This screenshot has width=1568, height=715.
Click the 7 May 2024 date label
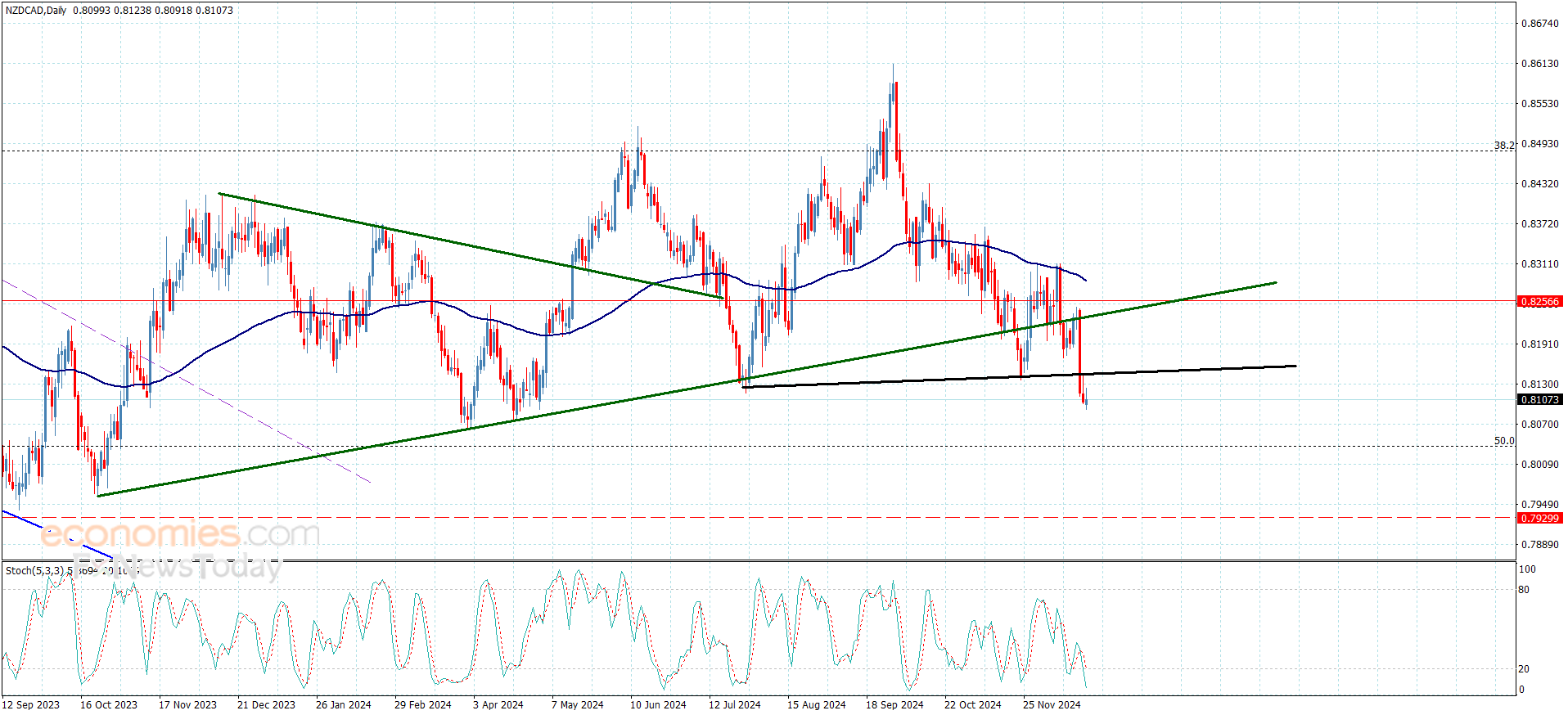tap(577, 704)
